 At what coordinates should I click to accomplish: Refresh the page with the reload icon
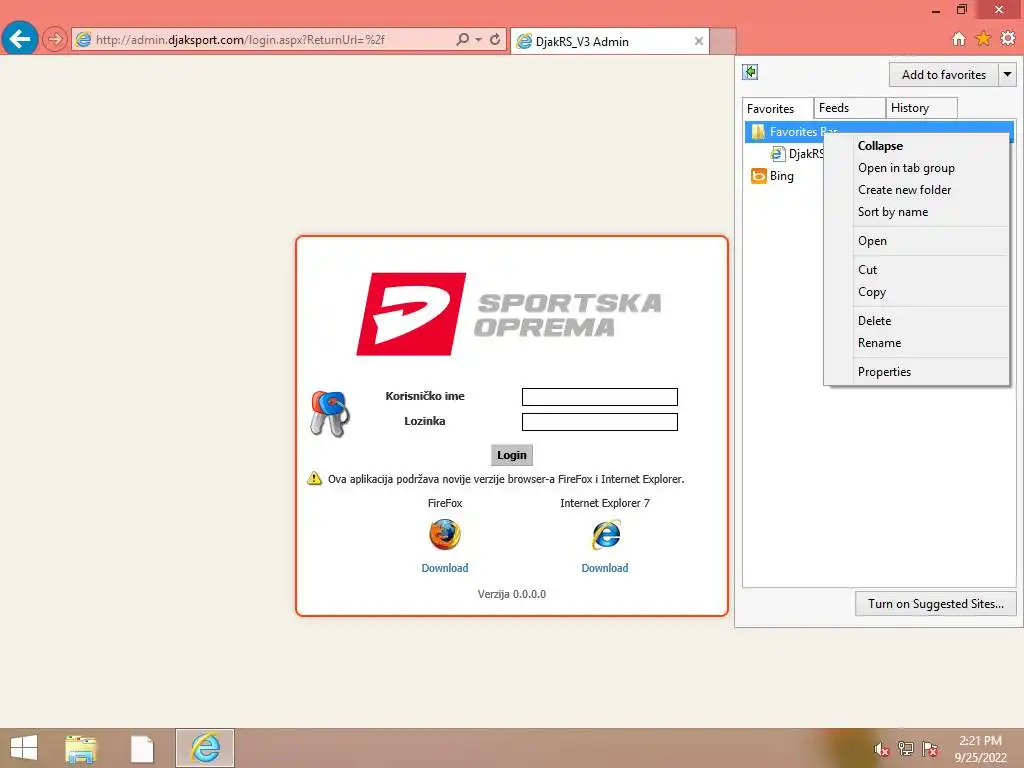coord(495,39)
